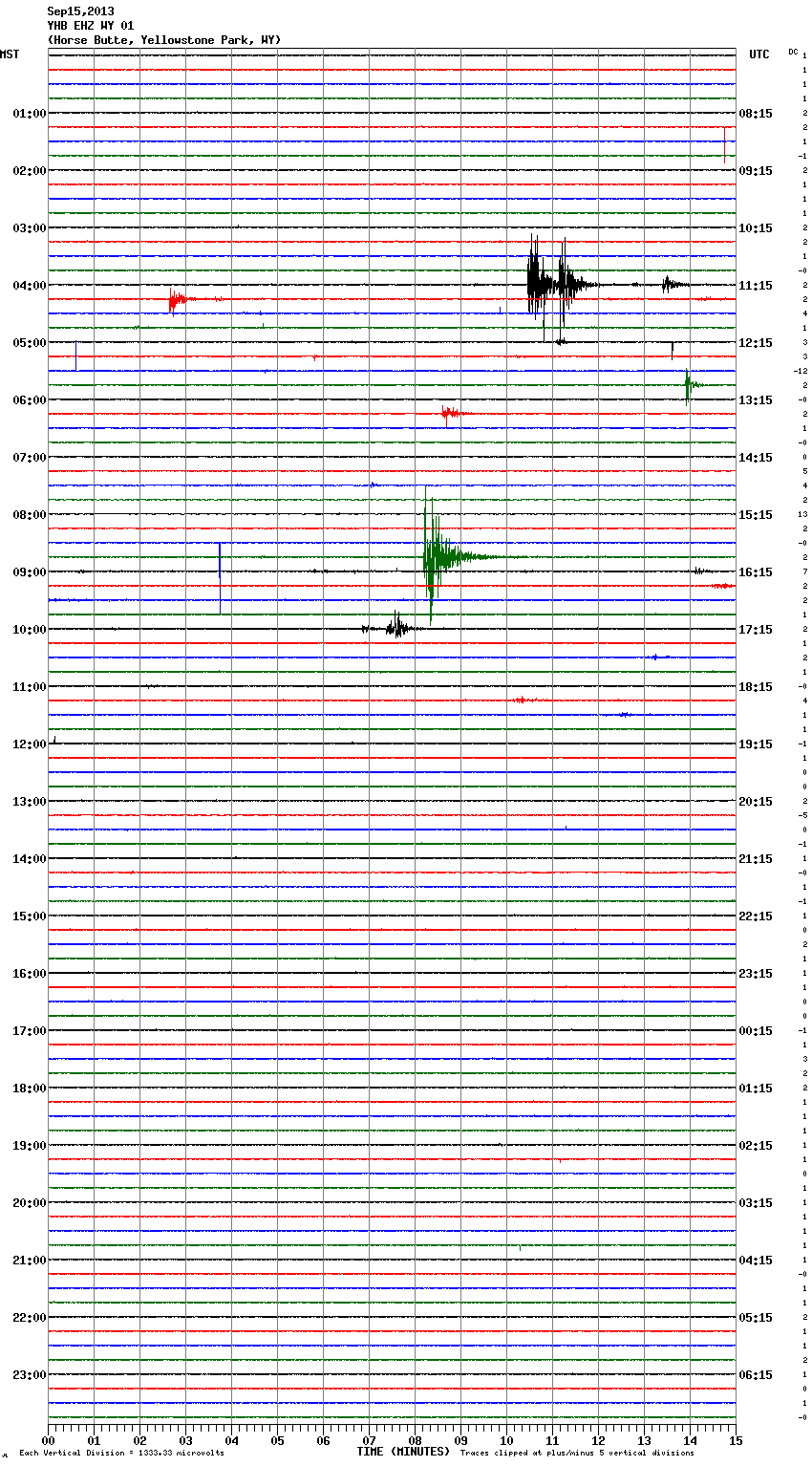Click the 00:15 UTC time label
This screenshot has height=1466, width=812.
point(756,1030)
